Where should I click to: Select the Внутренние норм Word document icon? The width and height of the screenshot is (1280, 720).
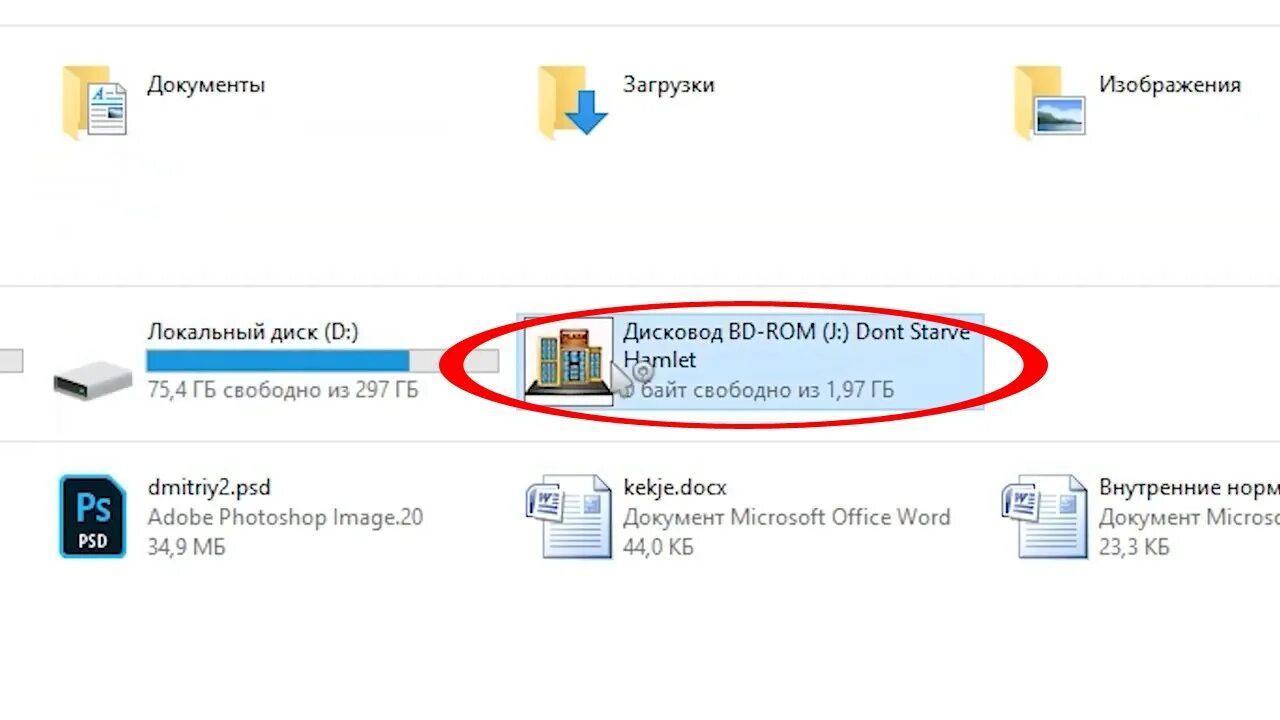1045,516
